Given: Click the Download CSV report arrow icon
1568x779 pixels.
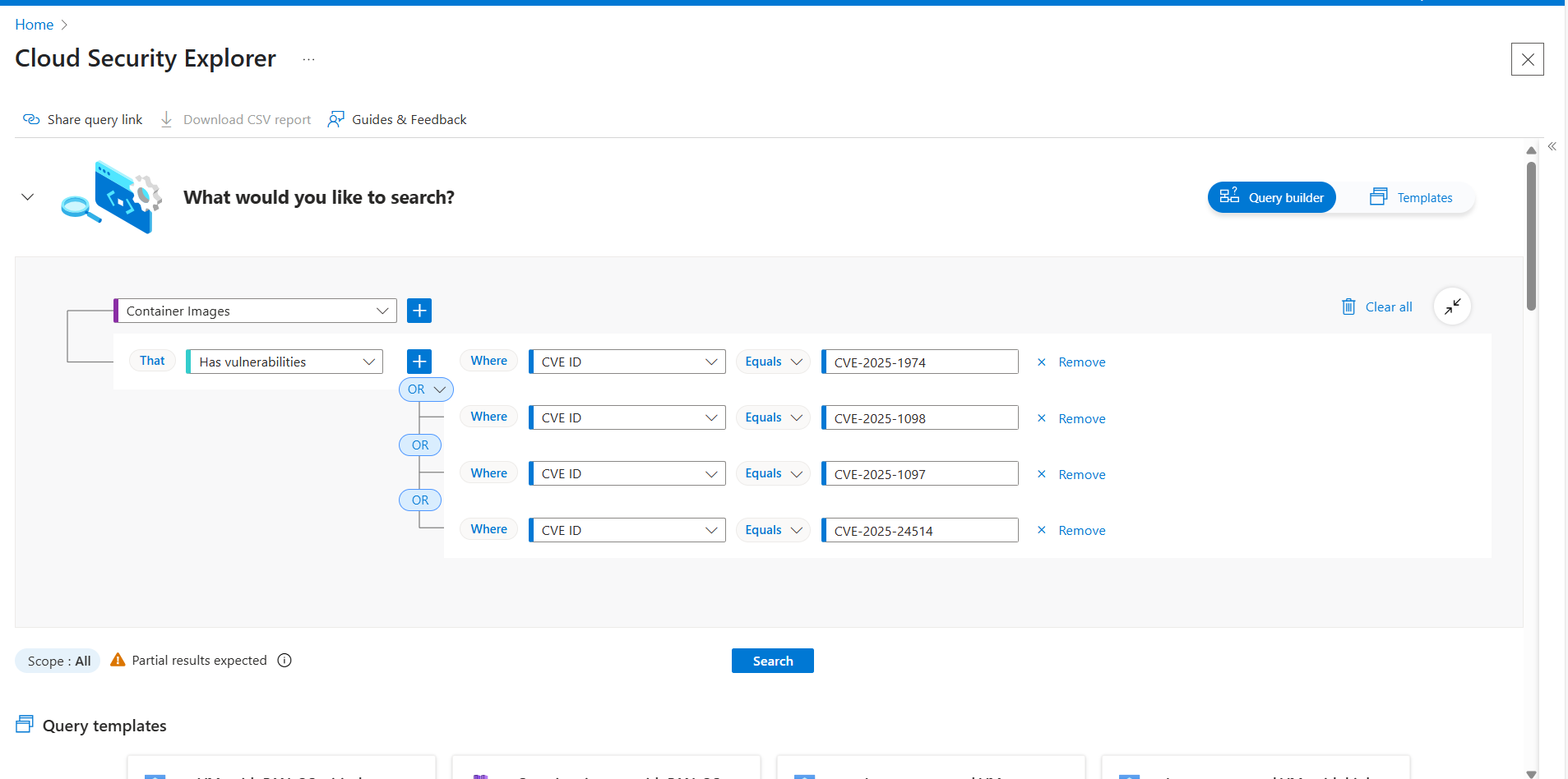Looking at the screenshot, I should (166, 119).
